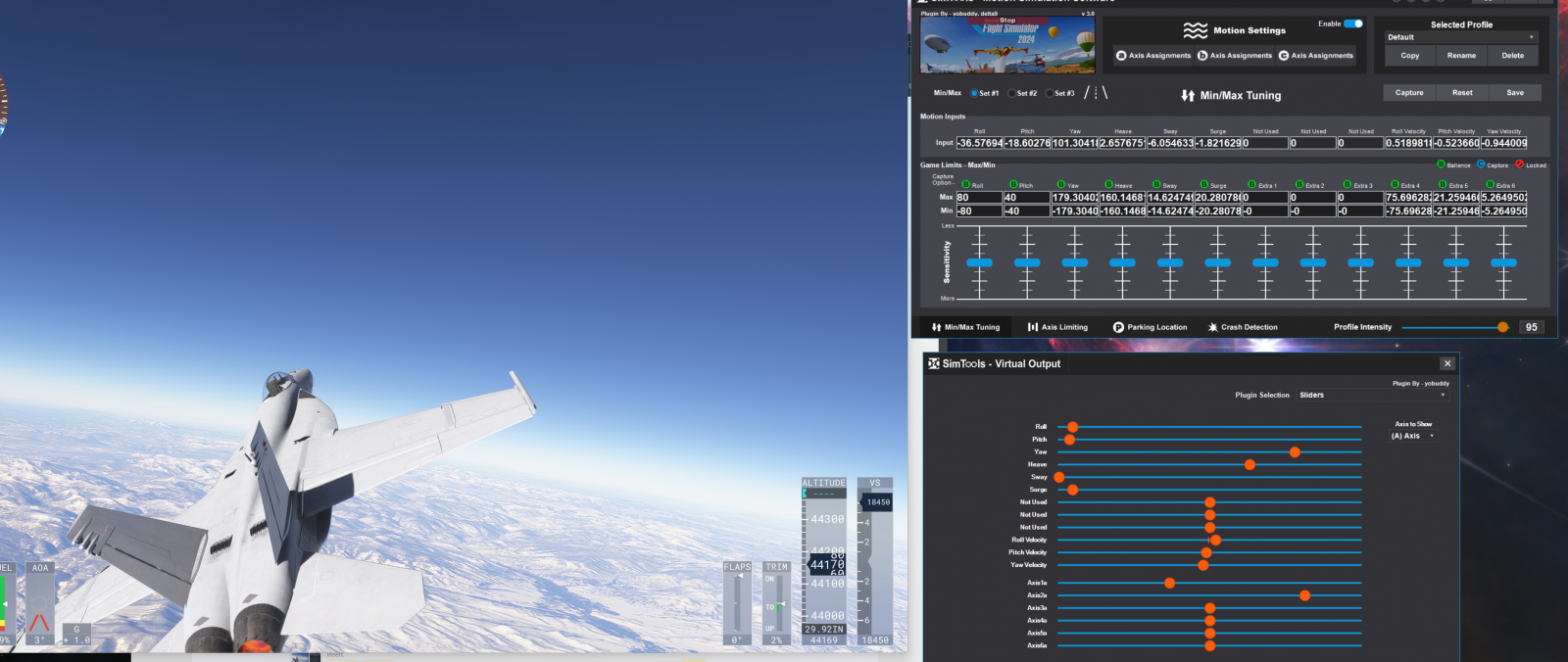This screenshot has height=662, width=1568.
Task: Click the Reset button
Action: [x=1462, y=92]
